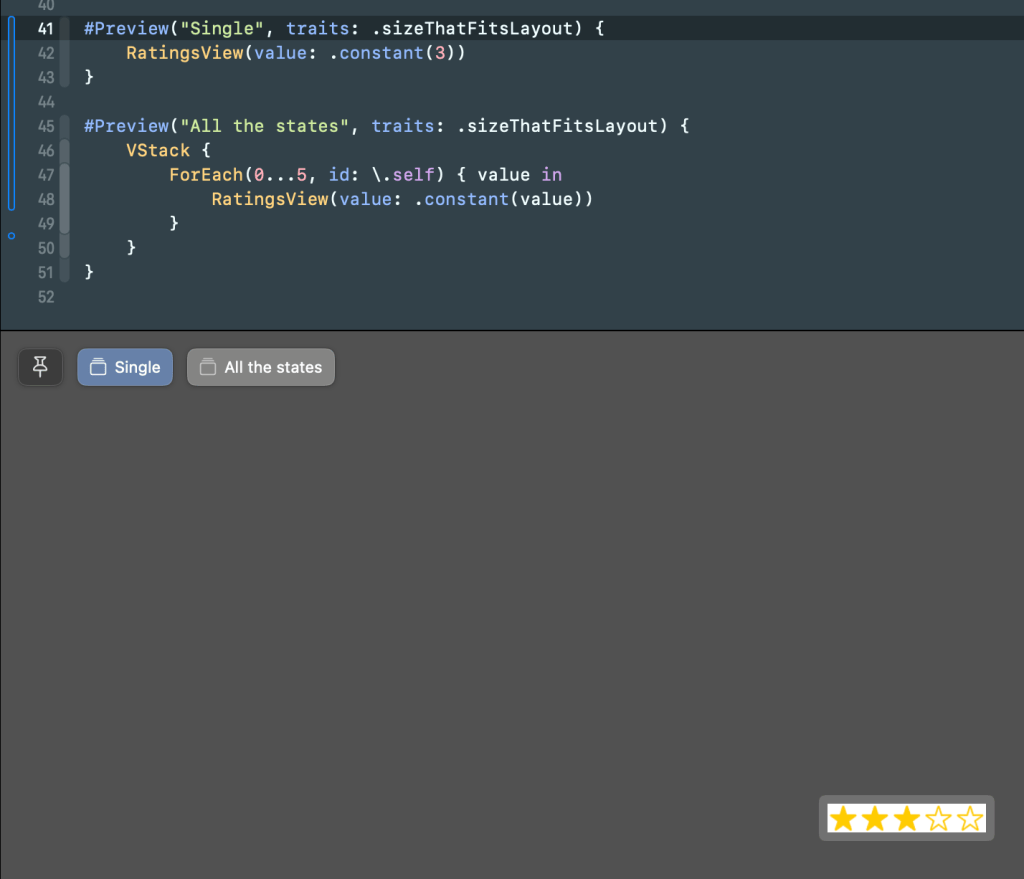This screenshot has width=1024, height=879.
Task: Click the number 3 inside .constant(3)
Action: [x=440, y=53]
